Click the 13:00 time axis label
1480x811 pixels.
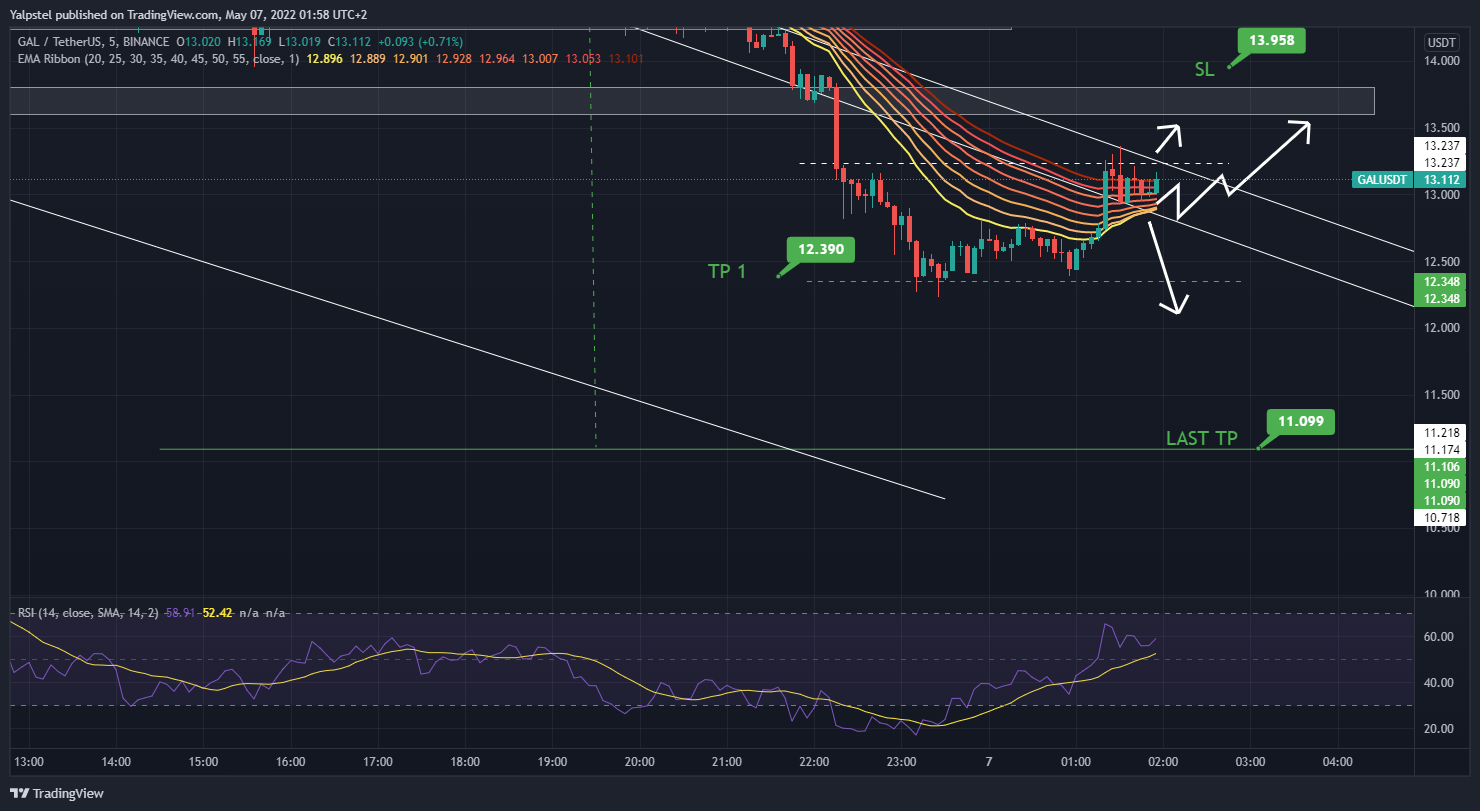pyautogui.click(x=28, y=762)
